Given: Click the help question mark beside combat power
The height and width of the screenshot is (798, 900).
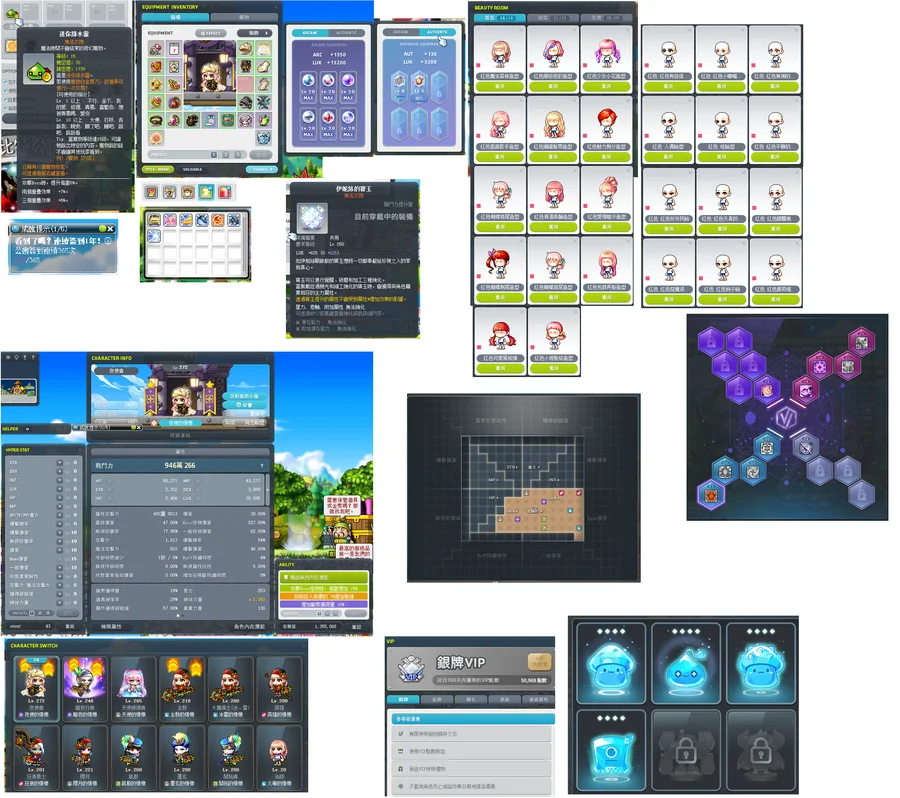Looking at the screenshot, I should click(x=262, y=465).
